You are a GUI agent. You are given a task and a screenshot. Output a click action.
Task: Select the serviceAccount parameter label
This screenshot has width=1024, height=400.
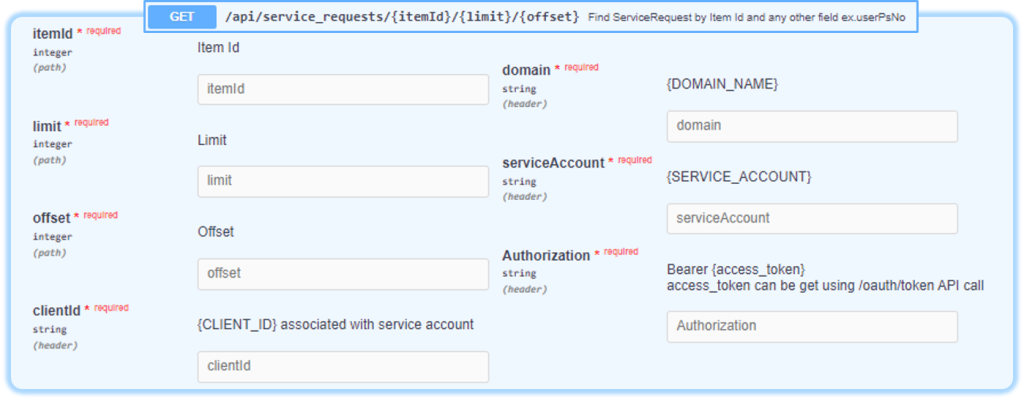point(552,163)
